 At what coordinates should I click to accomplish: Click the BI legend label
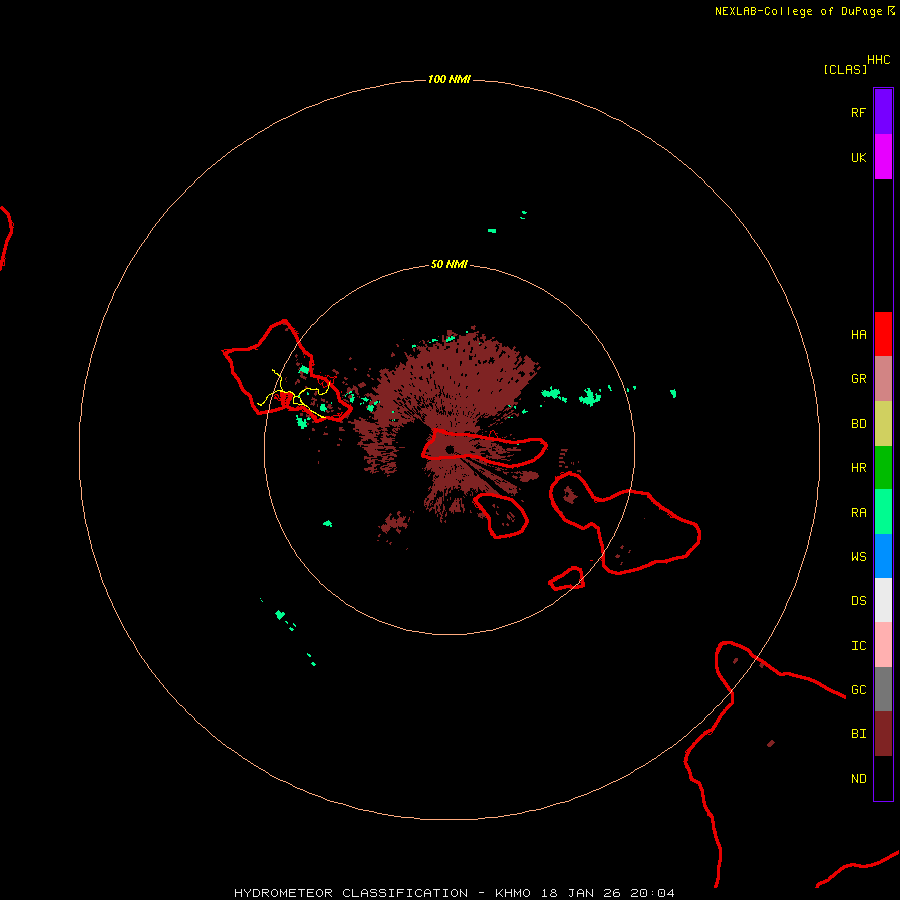coord(858,734)
